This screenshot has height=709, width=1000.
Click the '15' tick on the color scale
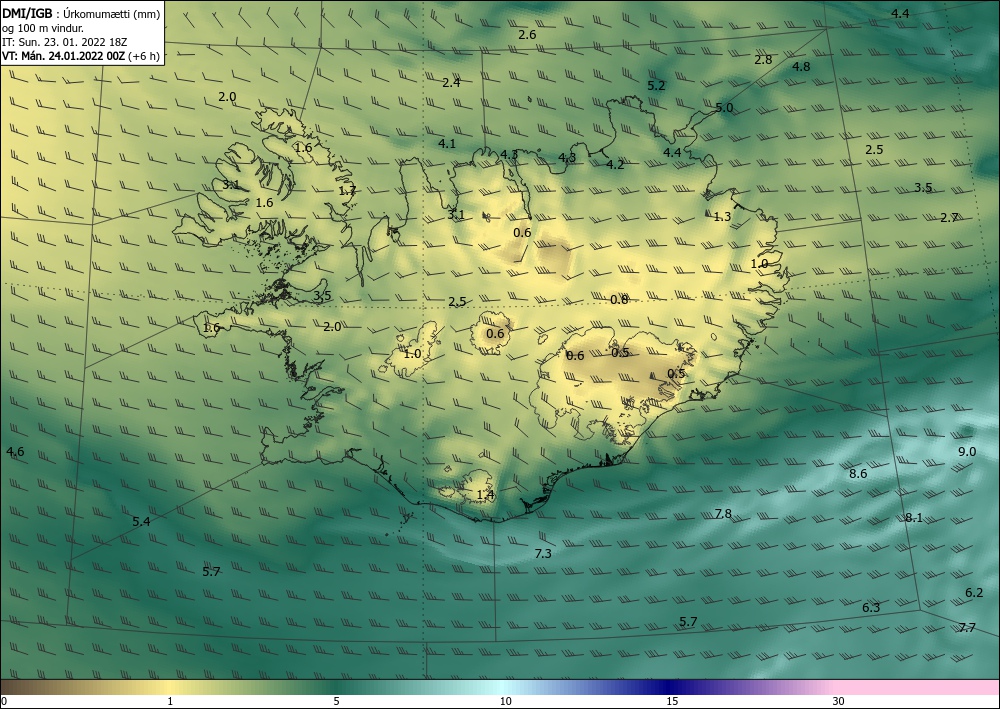click(x=672, y=702)
